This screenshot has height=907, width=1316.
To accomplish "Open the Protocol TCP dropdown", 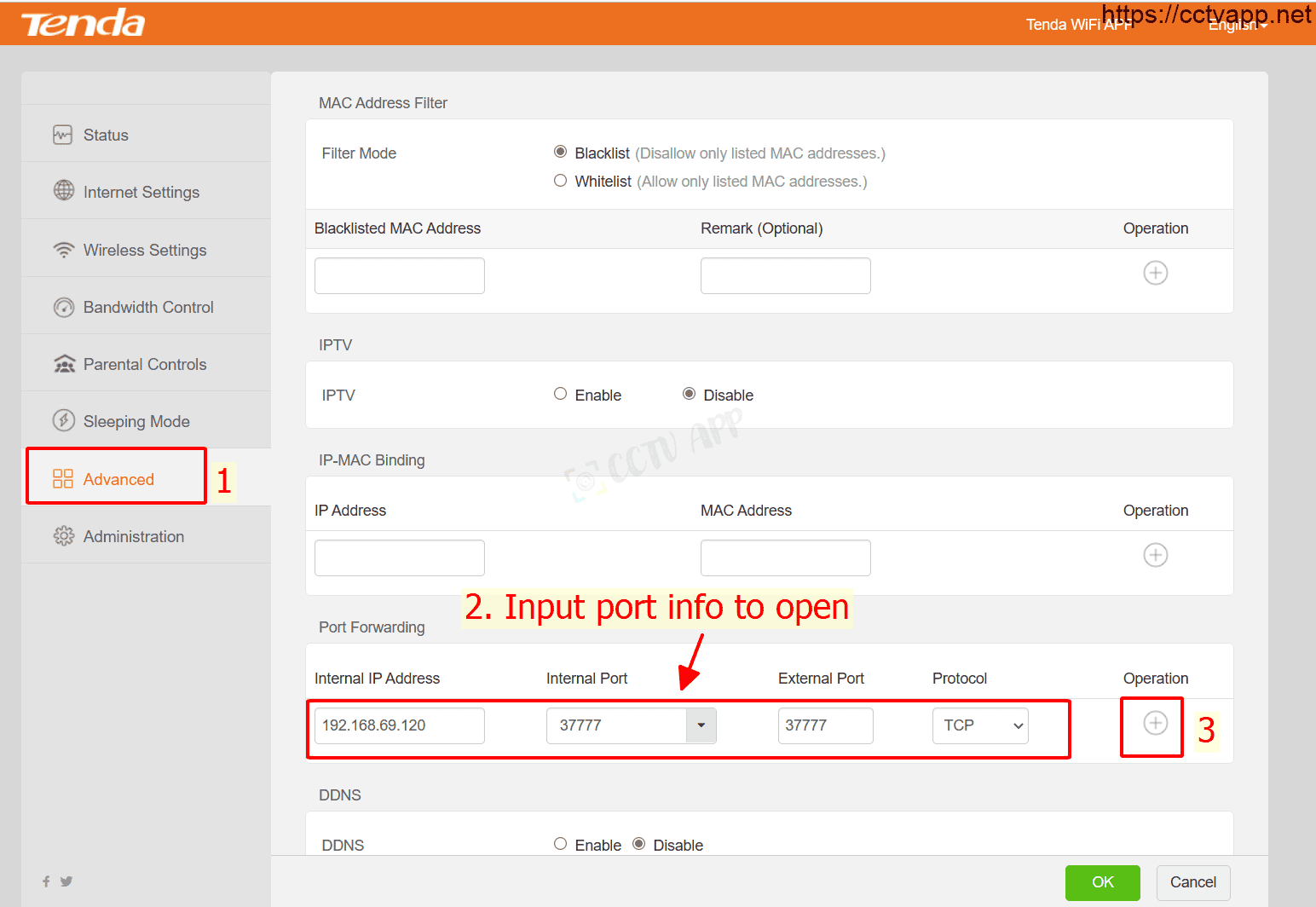I will [979, 725].
